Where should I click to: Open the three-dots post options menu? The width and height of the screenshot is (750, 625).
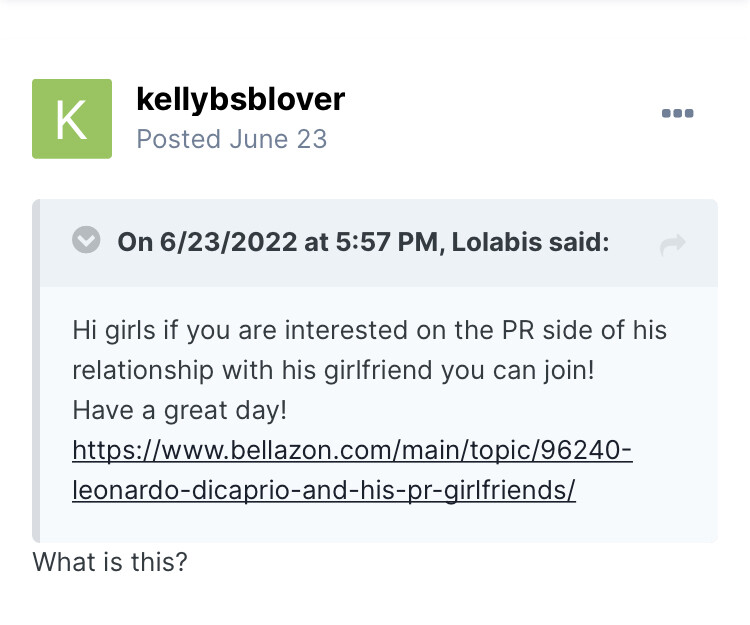[677, 114]
